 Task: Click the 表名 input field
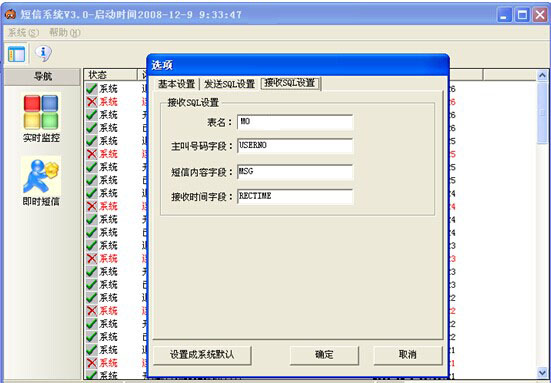tap(295, 122)
